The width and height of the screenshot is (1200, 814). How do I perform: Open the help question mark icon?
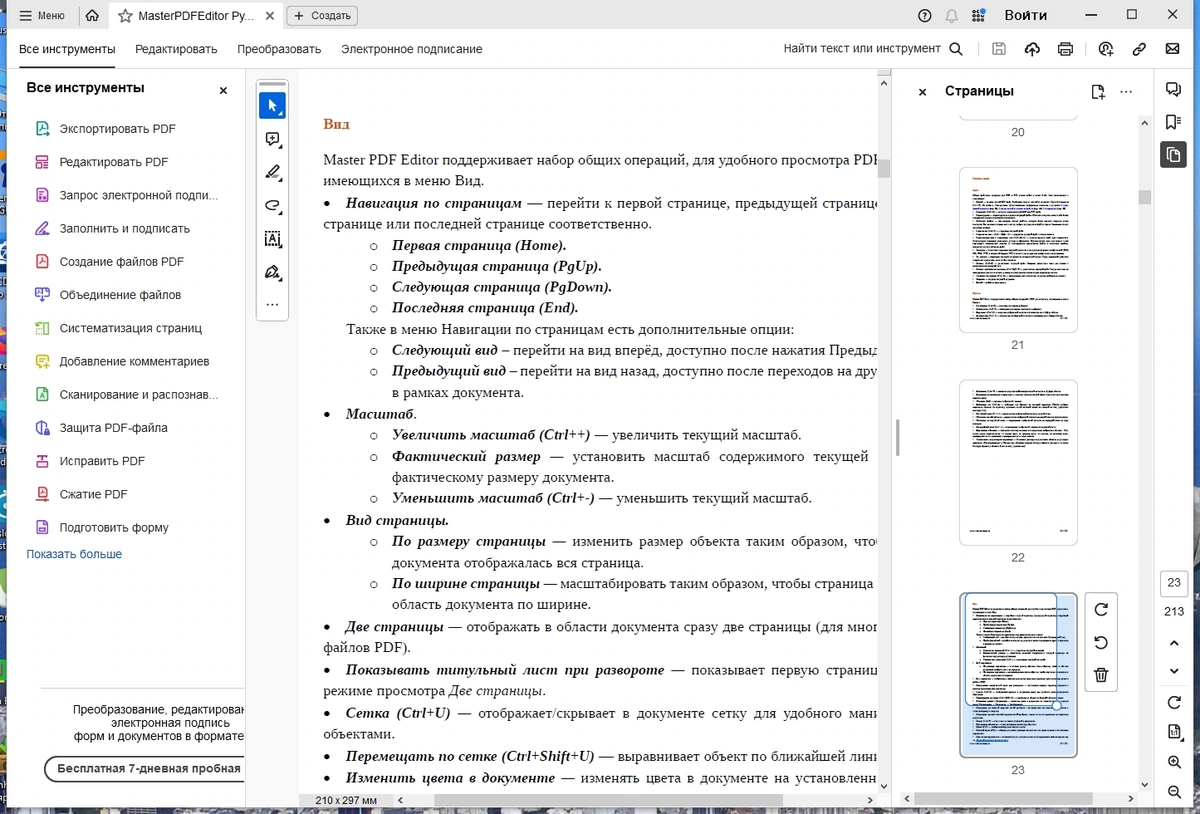(x=925, y=16)
